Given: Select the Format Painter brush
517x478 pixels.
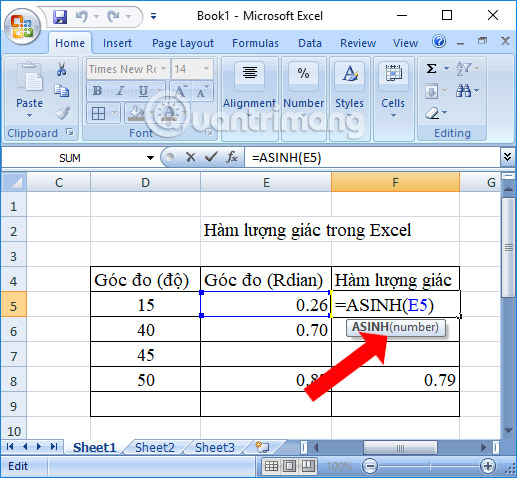Looking at the screenshot, I should [x=62, y=113].
